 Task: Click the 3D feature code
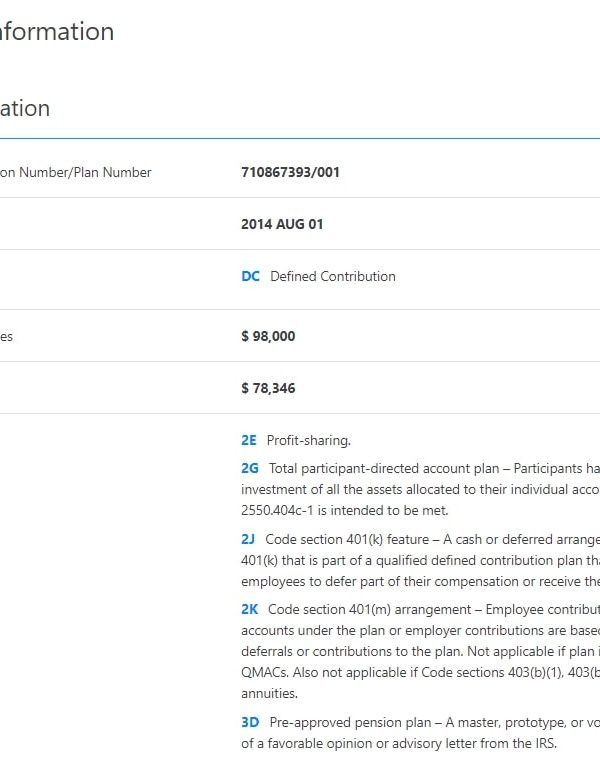point(250,721)
